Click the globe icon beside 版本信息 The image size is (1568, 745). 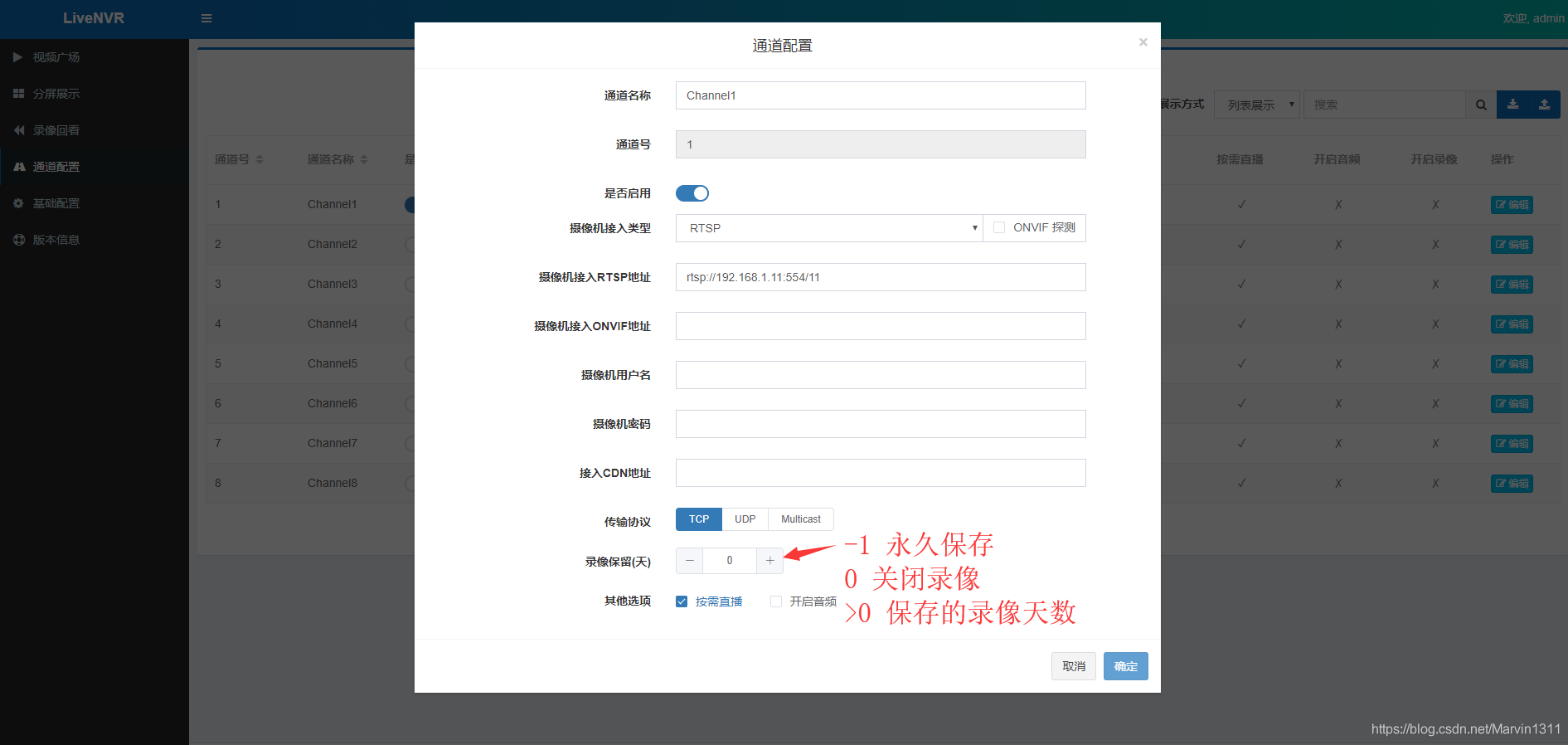pyautogui.click(x=18, y=240)
